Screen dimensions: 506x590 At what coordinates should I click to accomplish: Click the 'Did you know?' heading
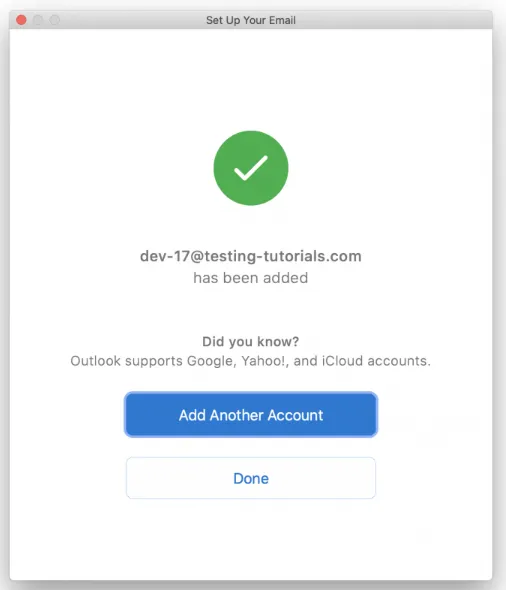(x=251, y=342)
